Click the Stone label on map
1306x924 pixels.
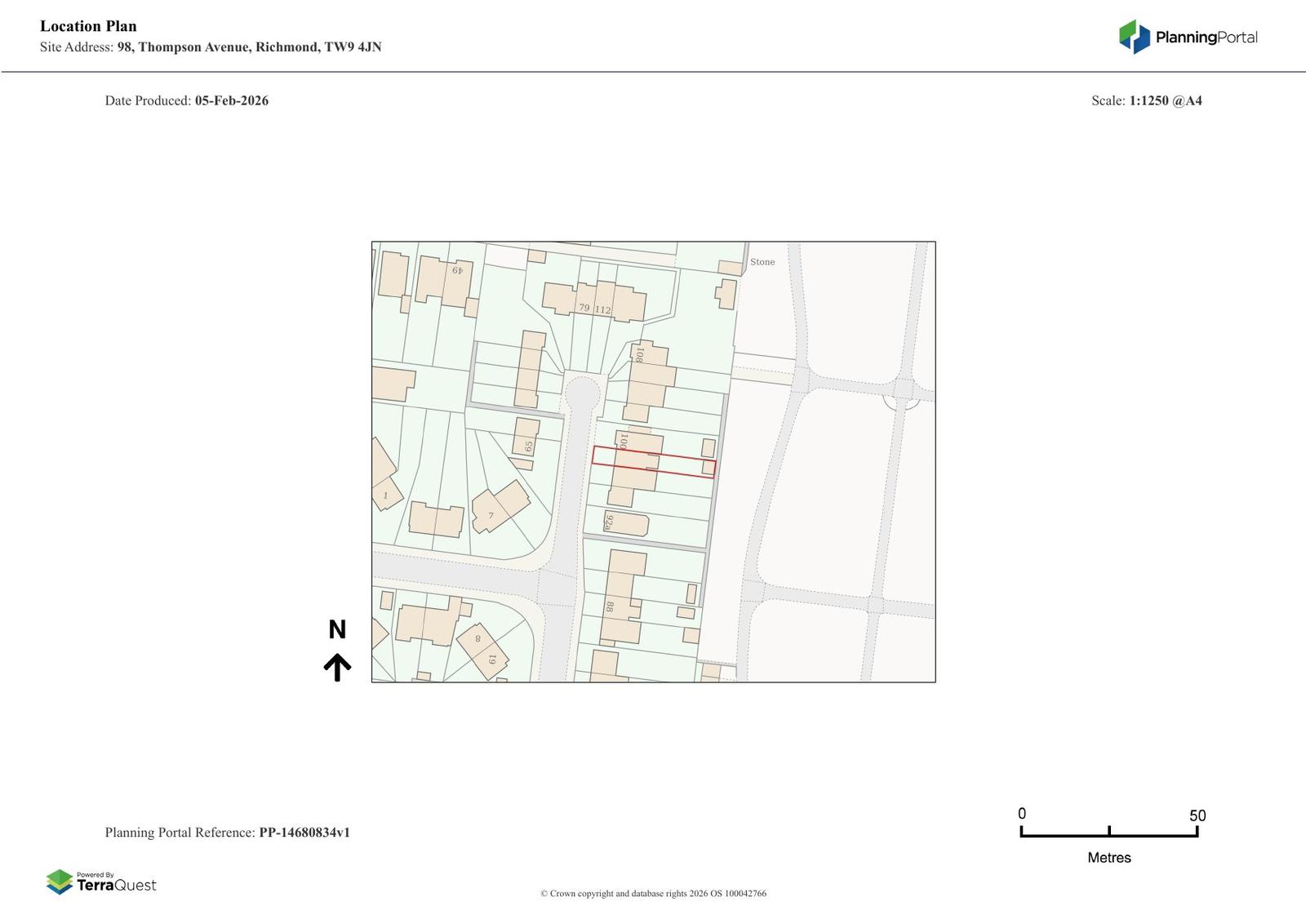(x=762, y=262)
